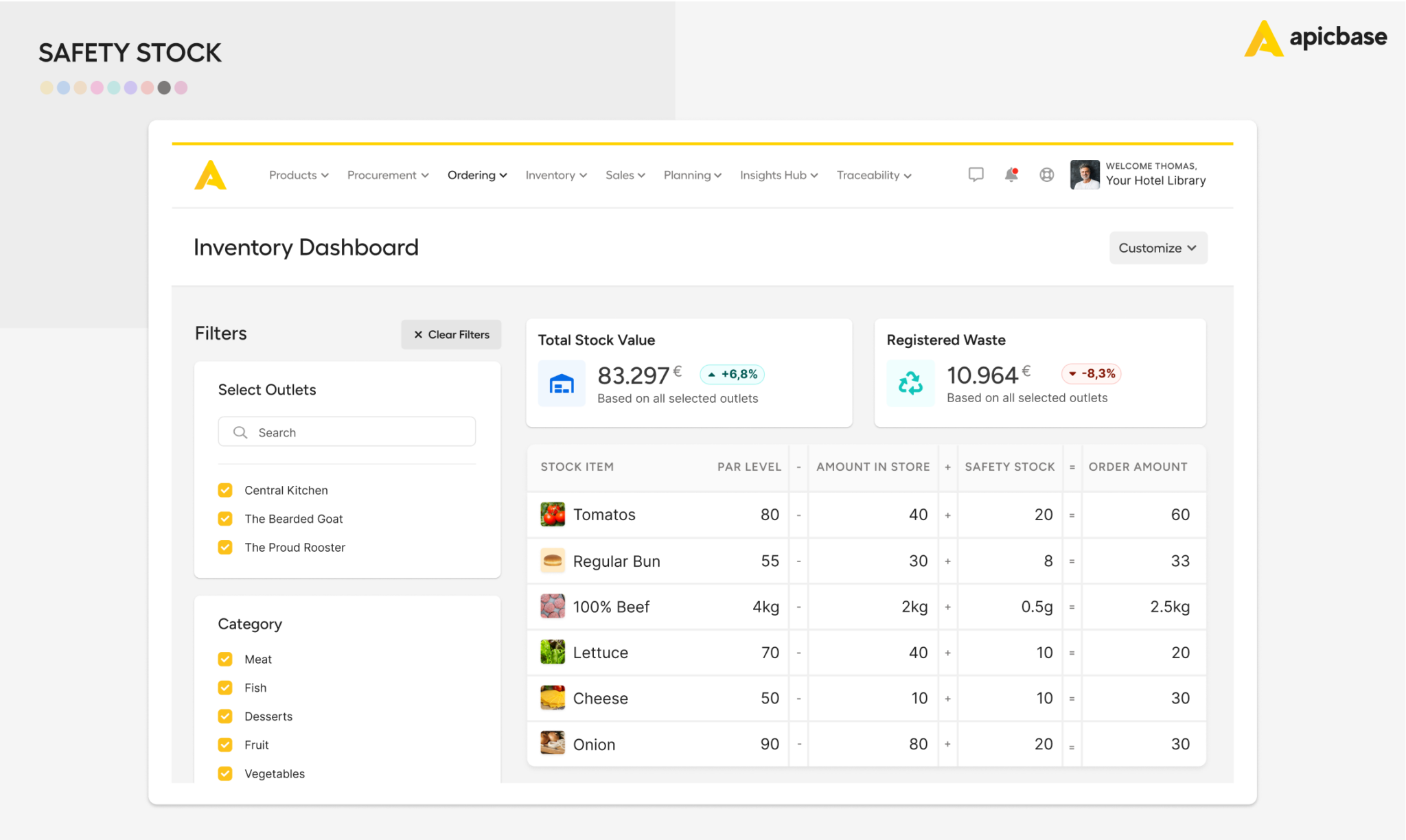Open the Customize dropdown

(x=1158, y=248)
